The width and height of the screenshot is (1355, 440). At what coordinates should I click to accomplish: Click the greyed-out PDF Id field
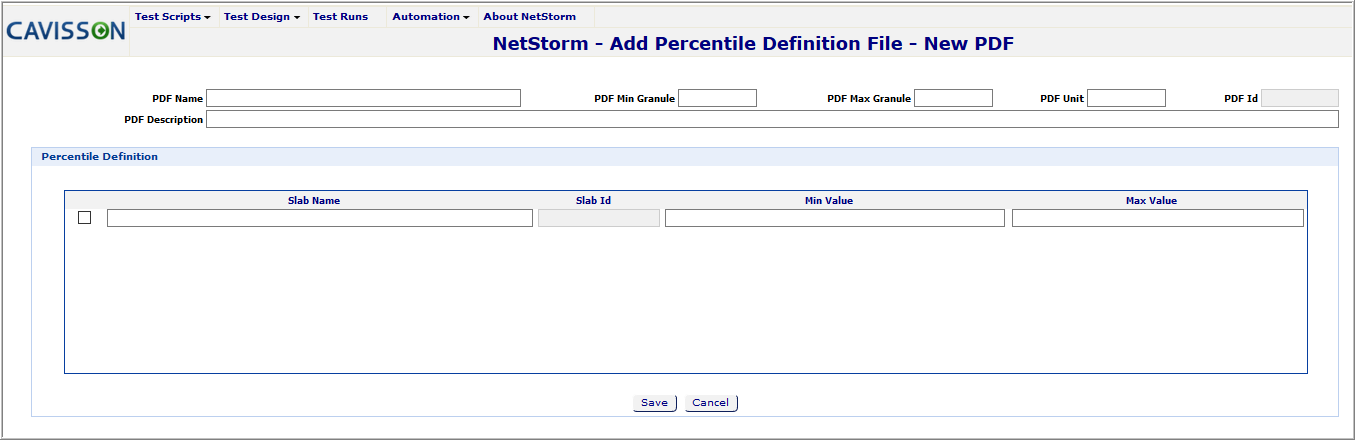click(x=1299, y=98)
